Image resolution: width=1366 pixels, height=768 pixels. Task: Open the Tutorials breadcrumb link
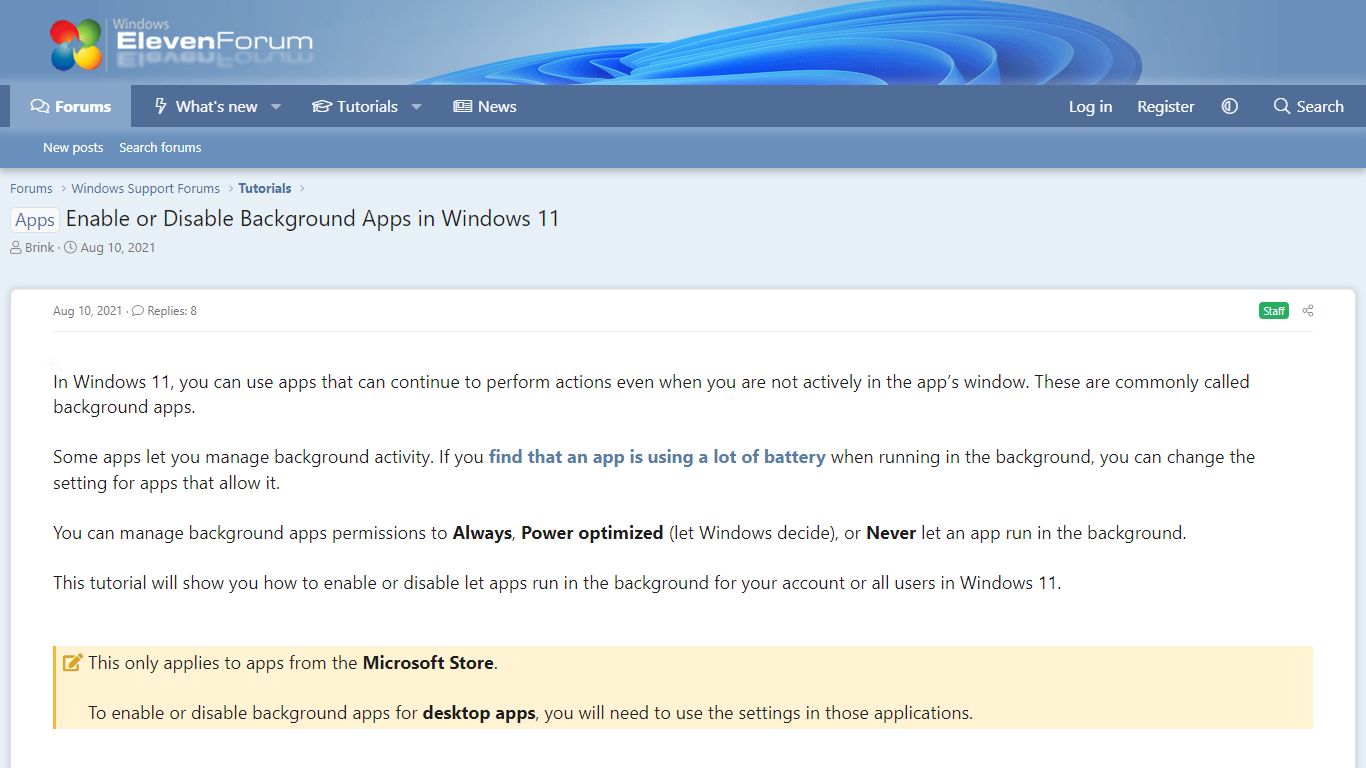265,188
